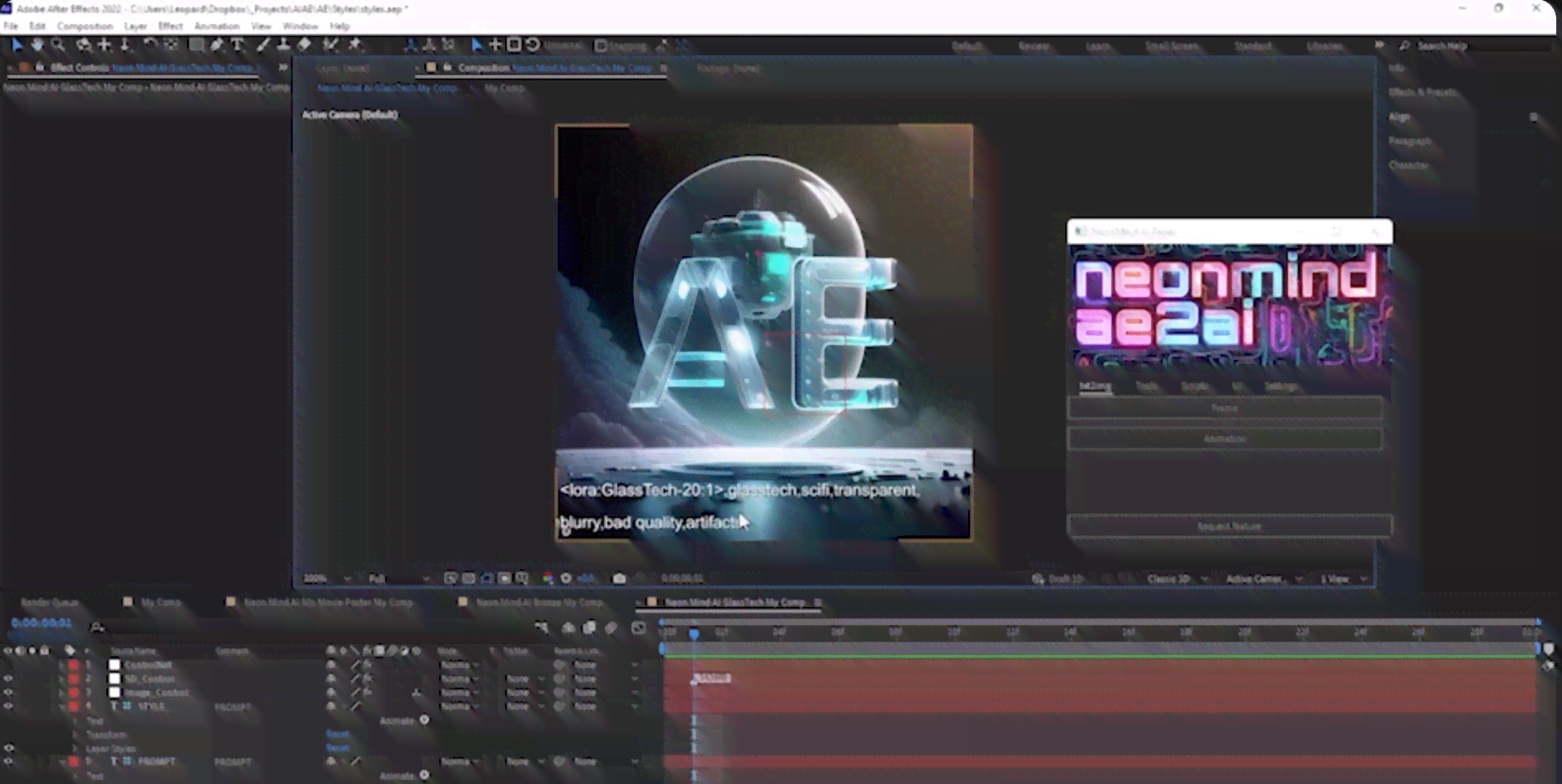Open viewer magnification 100% dropdown
1562x784 pixels.
(327, 579)
